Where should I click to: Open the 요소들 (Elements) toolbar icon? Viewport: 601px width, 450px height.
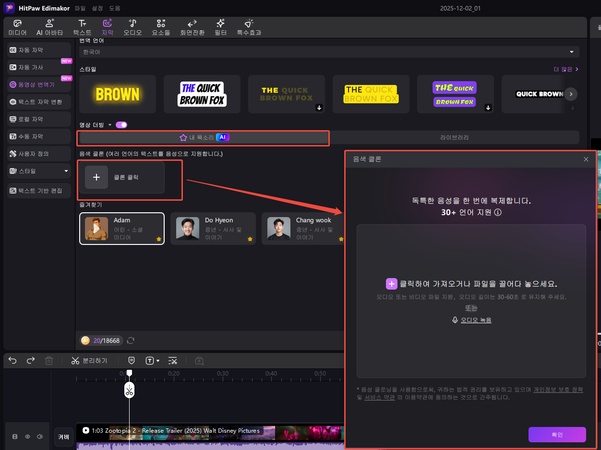161,27
